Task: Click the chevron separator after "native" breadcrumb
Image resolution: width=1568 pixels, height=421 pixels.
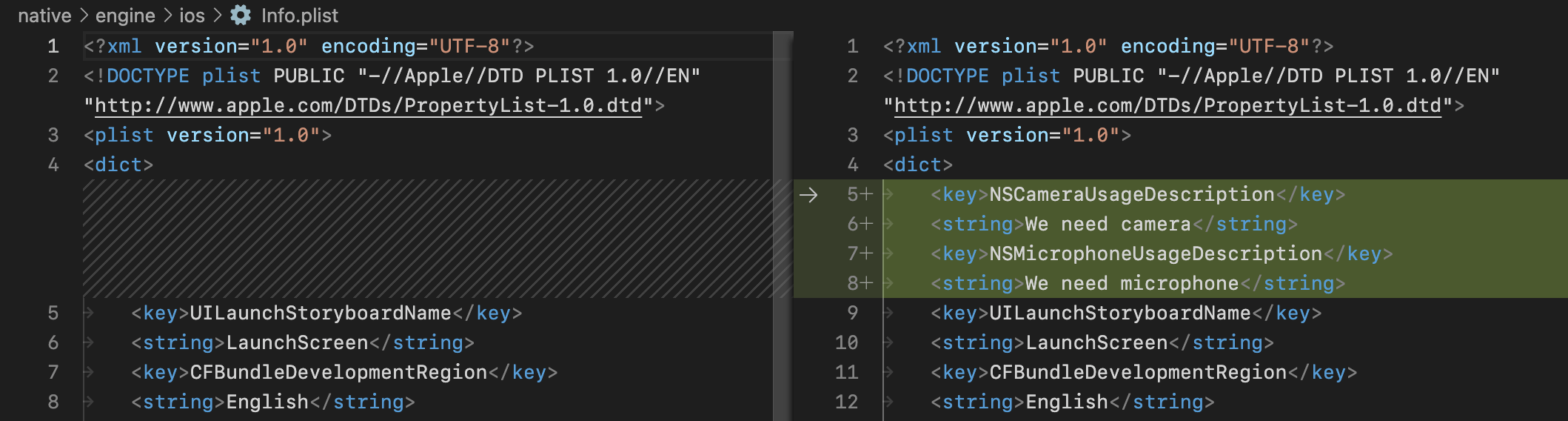Action: tap(84, 16)
